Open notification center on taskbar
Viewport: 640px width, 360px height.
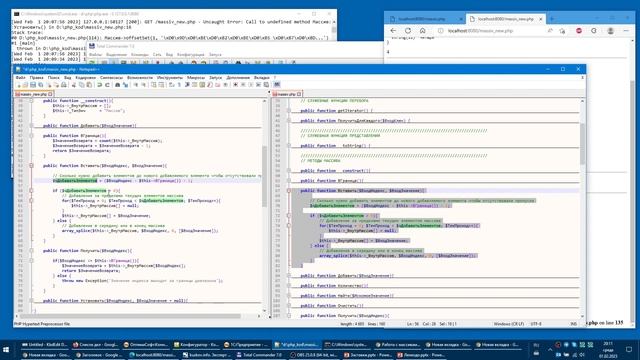click(x=629, y=350)
